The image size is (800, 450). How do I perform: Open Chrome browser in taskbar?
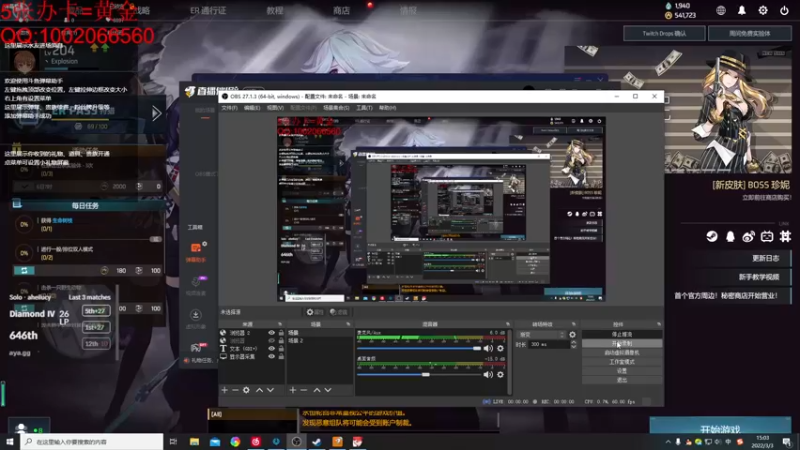(x=235, y=441)
